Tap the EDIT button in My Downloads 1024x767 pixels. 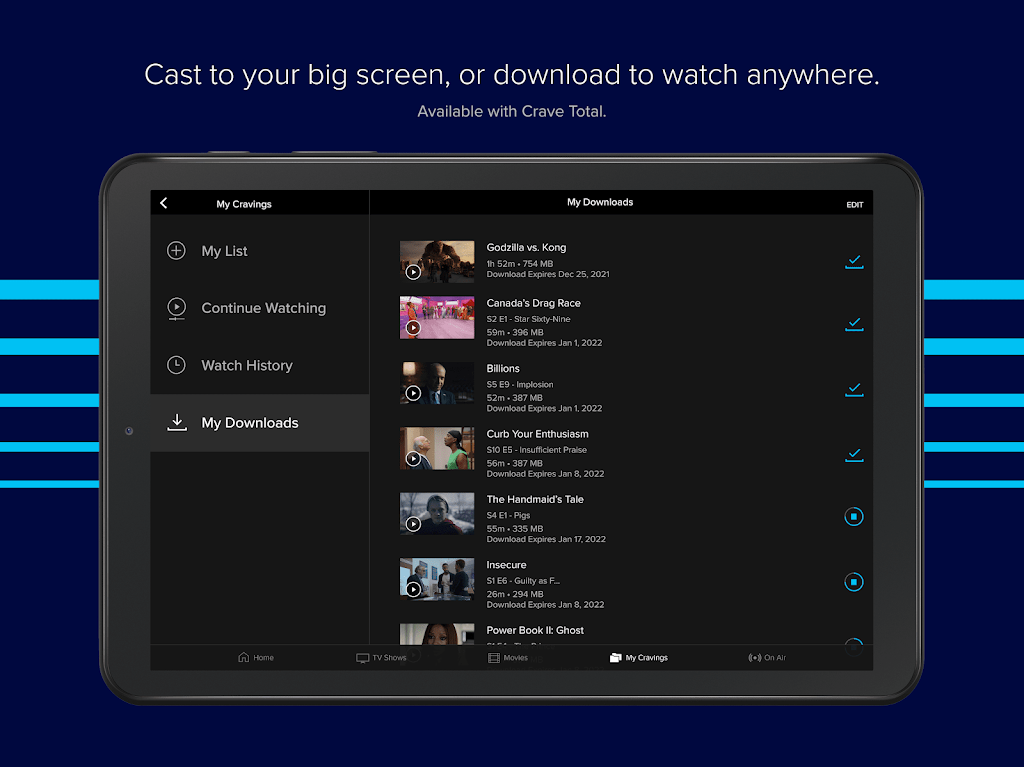[x=854, y=204]
